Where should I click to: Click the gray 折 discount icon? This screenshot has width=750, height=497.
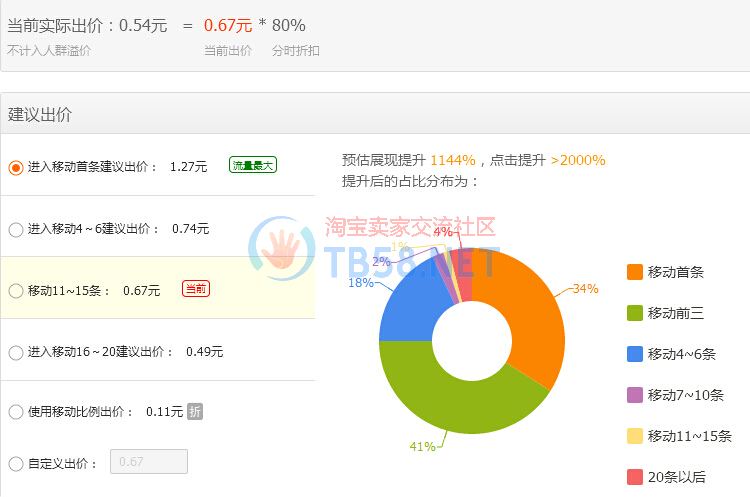coord(195,411)
